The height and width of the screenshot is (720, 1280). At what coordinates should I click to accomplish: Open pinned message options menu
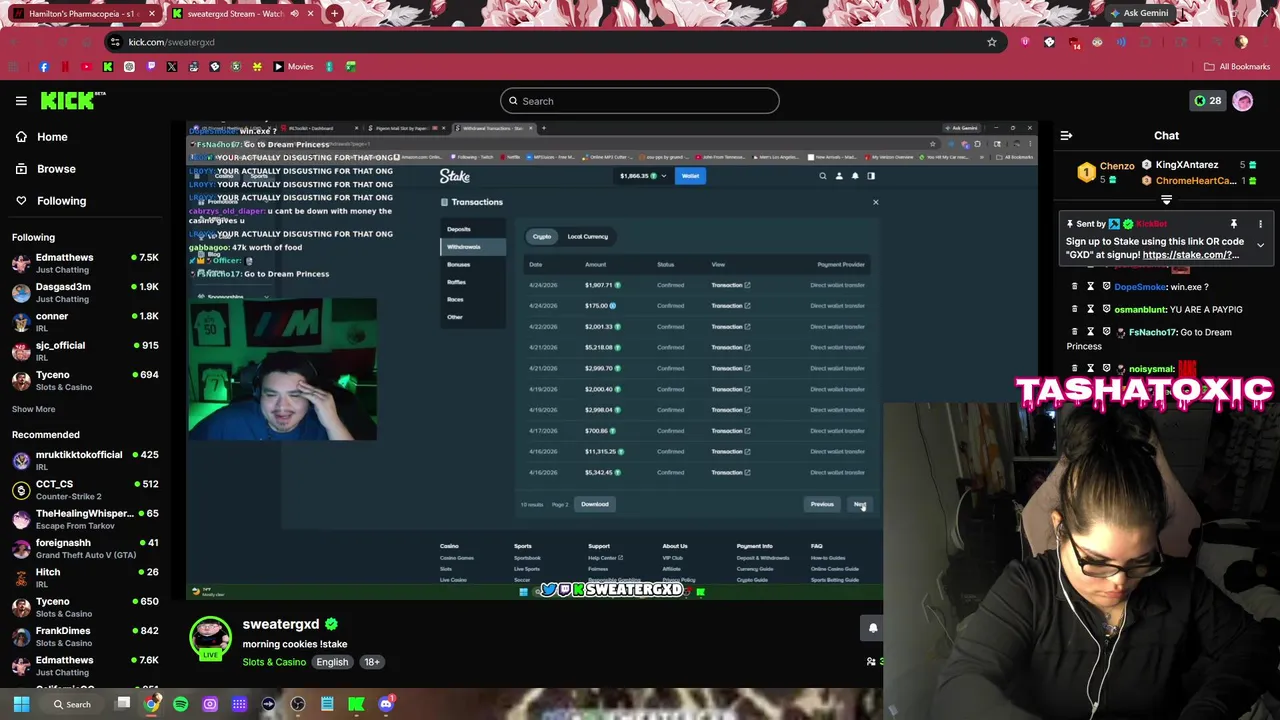coord(1260,224)
